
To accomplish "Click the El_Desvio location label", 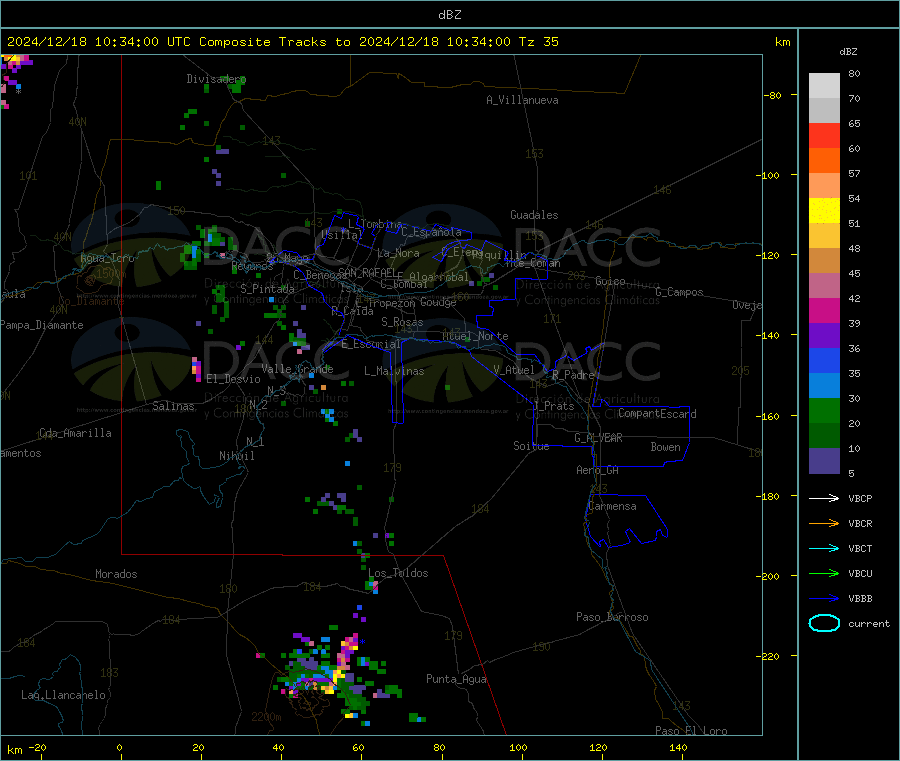I will (234, 379).
